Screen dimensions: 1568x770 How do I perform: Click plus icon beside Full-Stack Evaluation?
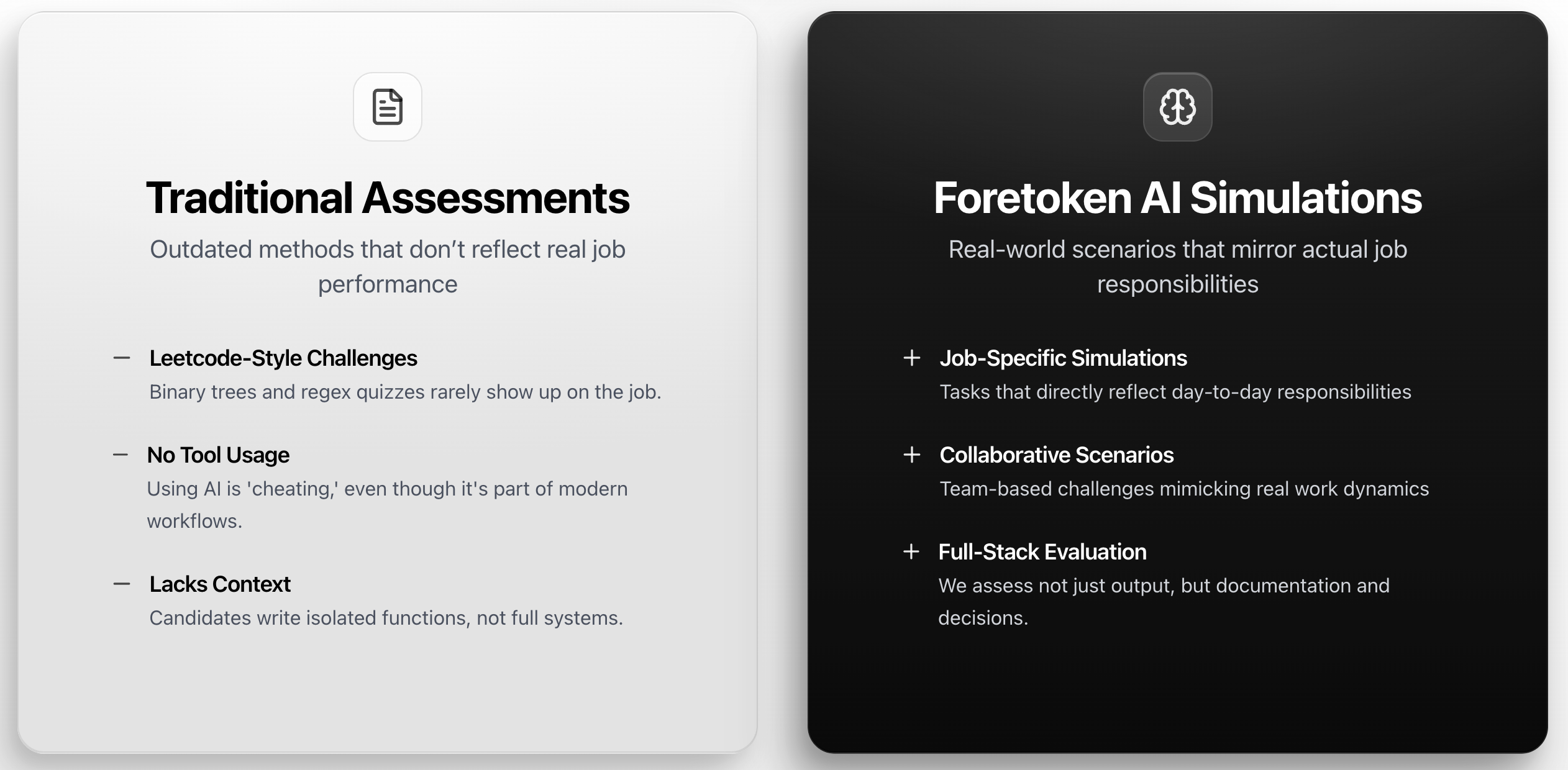coord(911,551)
